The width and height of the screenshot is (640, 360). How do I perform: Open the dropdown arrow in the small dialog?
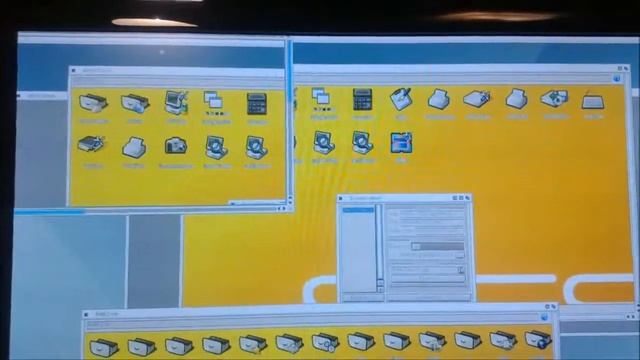click(x=461, y=269)
